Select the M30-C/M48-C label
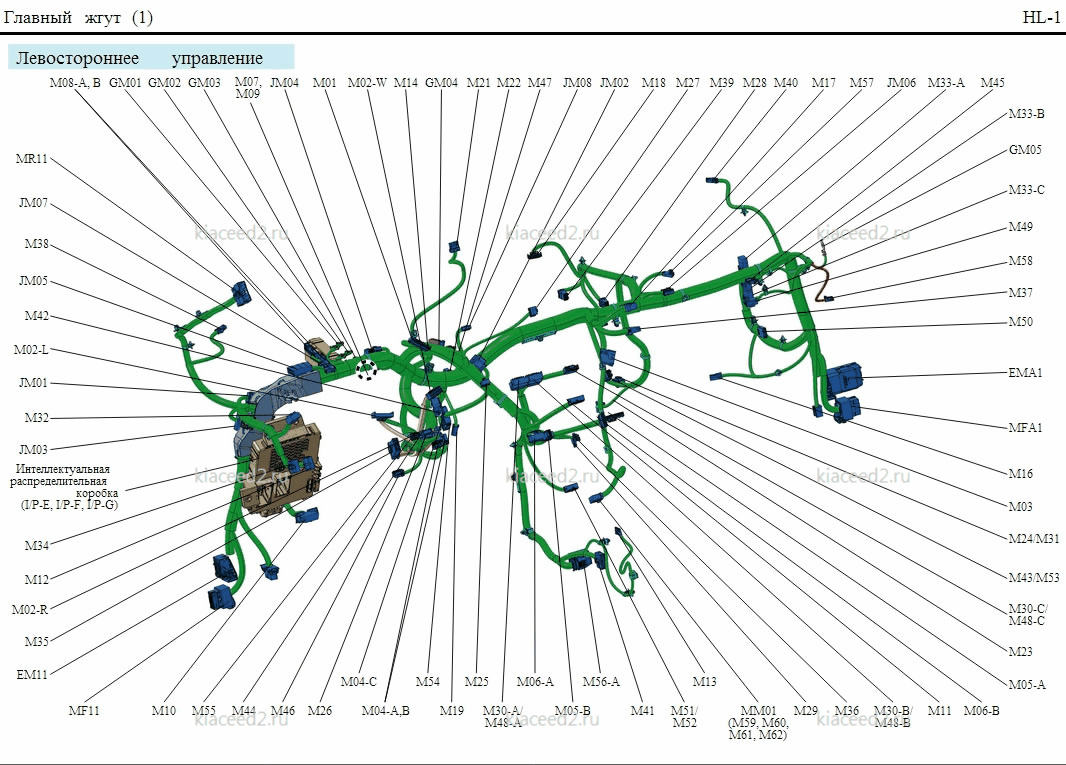 [x=1028, y=615]
